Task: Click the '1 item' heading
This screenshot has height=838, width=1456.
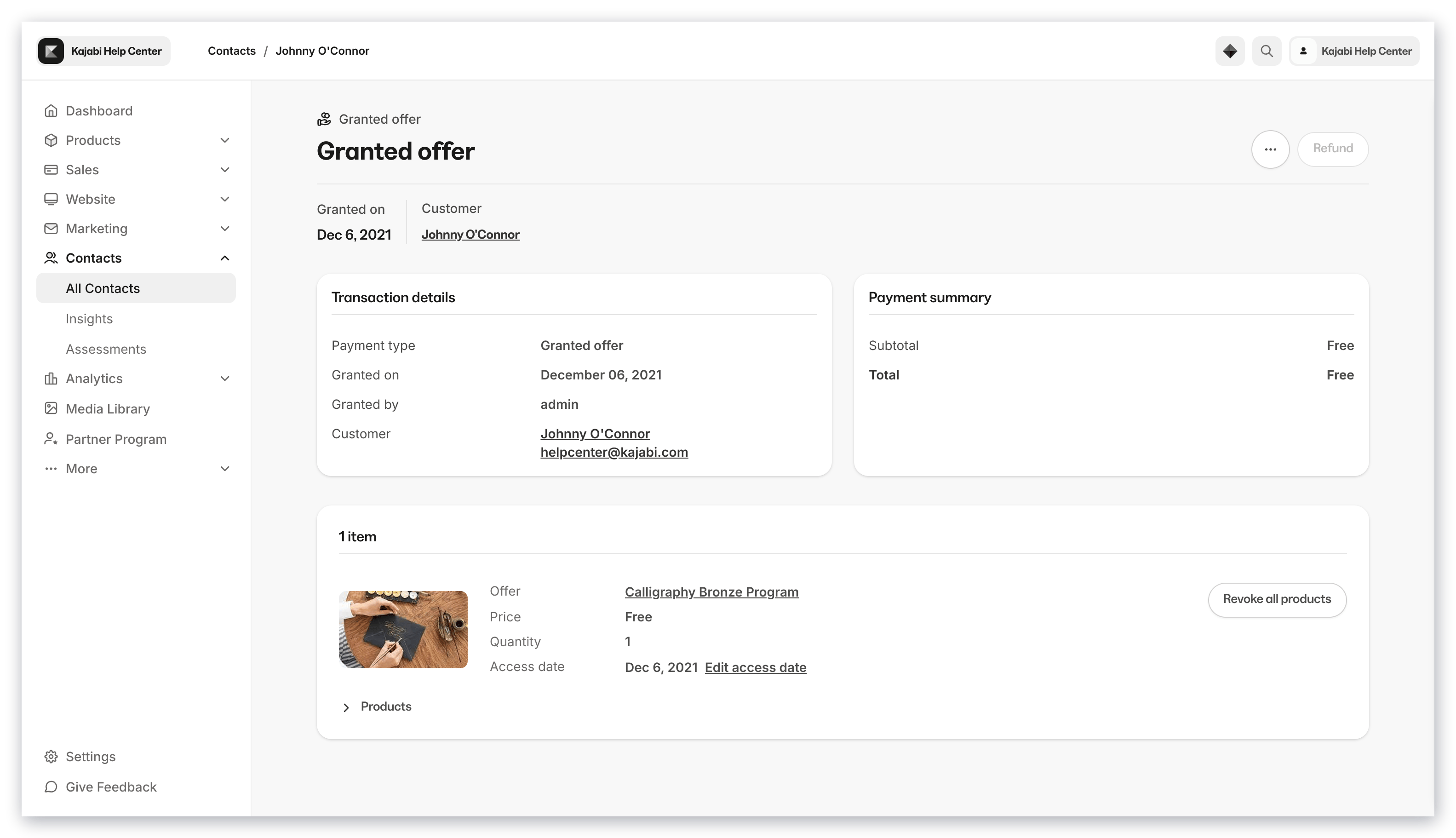Action: [357, 536]
